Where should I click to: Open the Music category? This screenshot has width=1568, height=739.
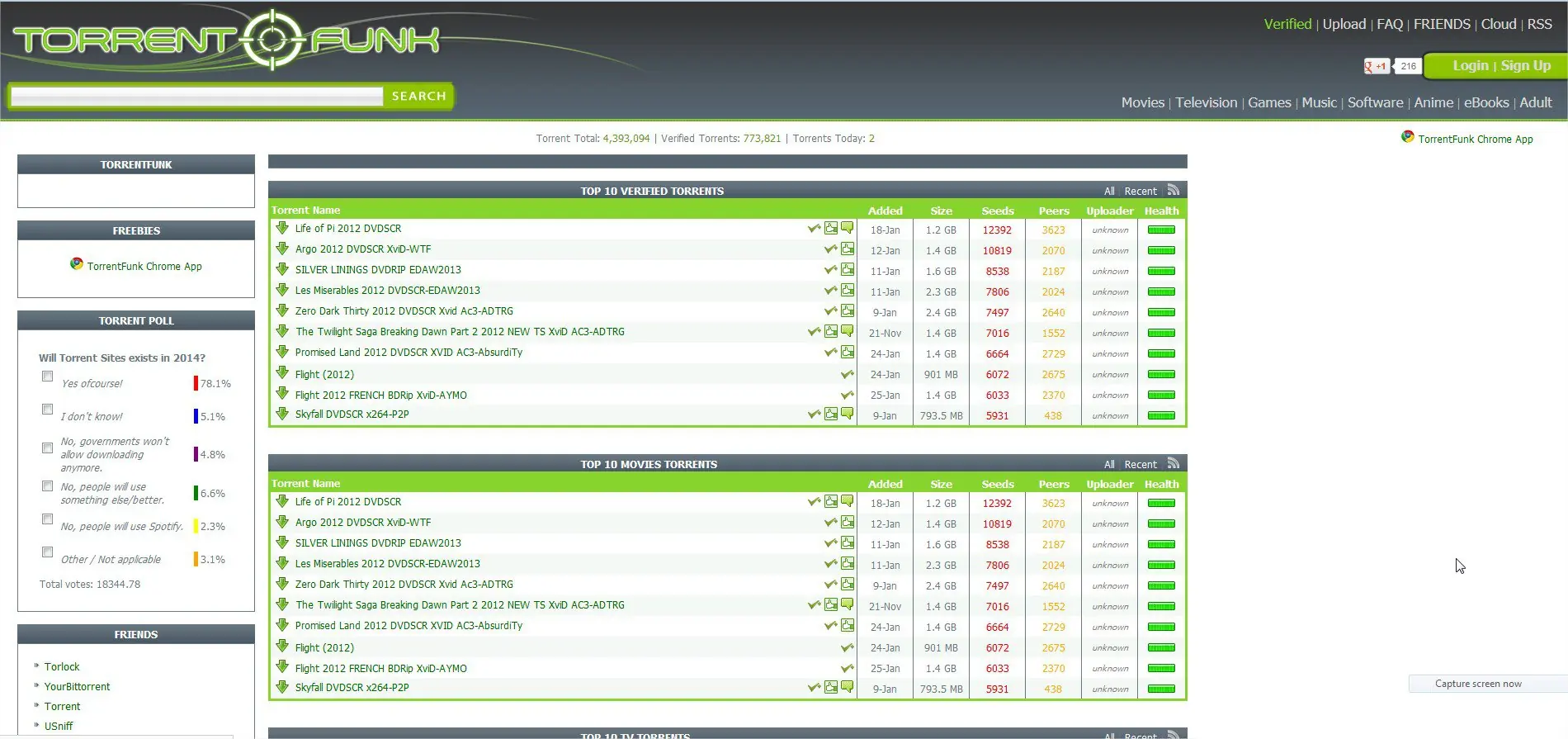(1319, 102)
